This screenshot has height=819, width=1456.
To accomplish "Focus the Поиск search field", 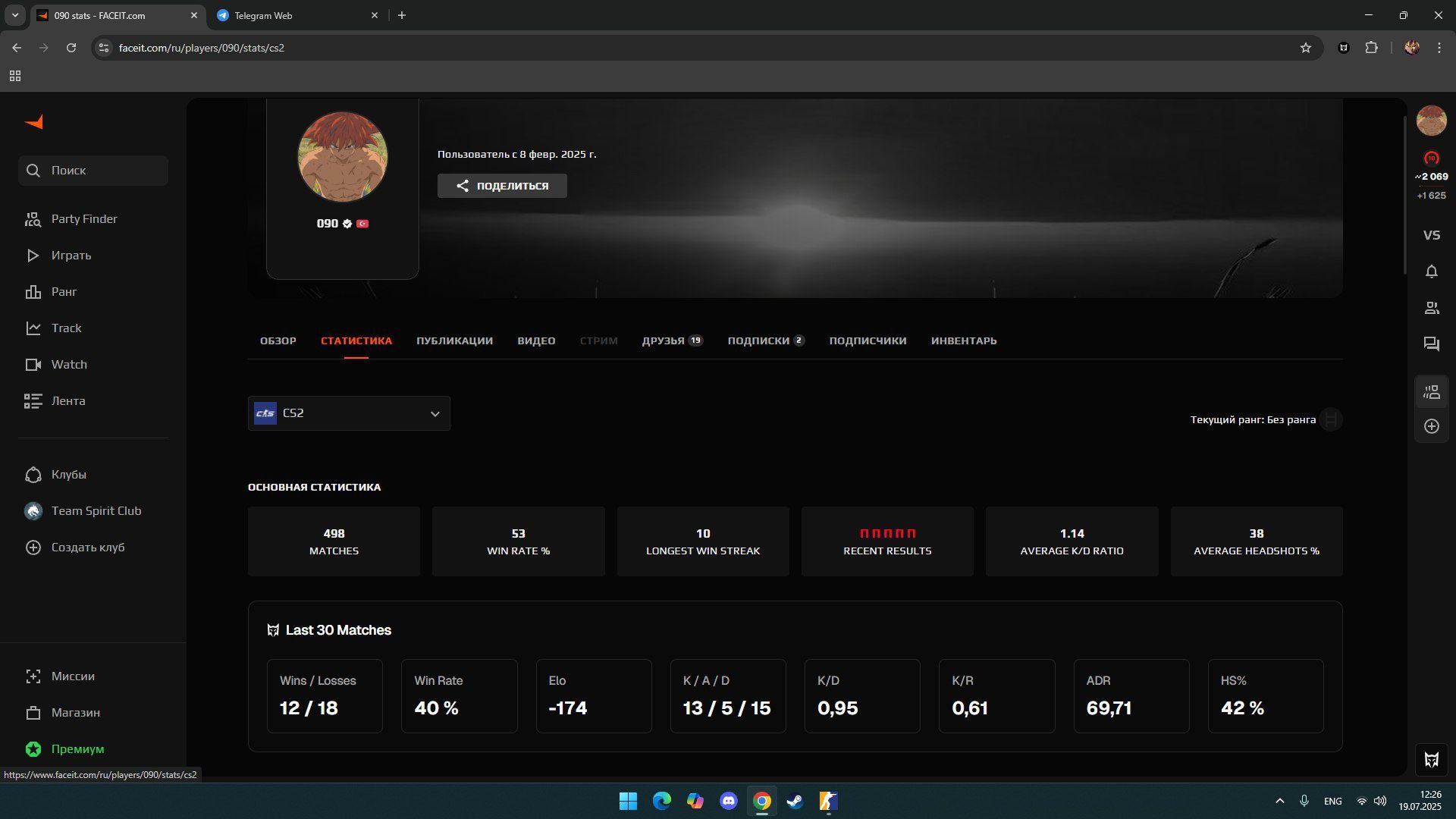I will pyautogui.click(x=93, y=171).
